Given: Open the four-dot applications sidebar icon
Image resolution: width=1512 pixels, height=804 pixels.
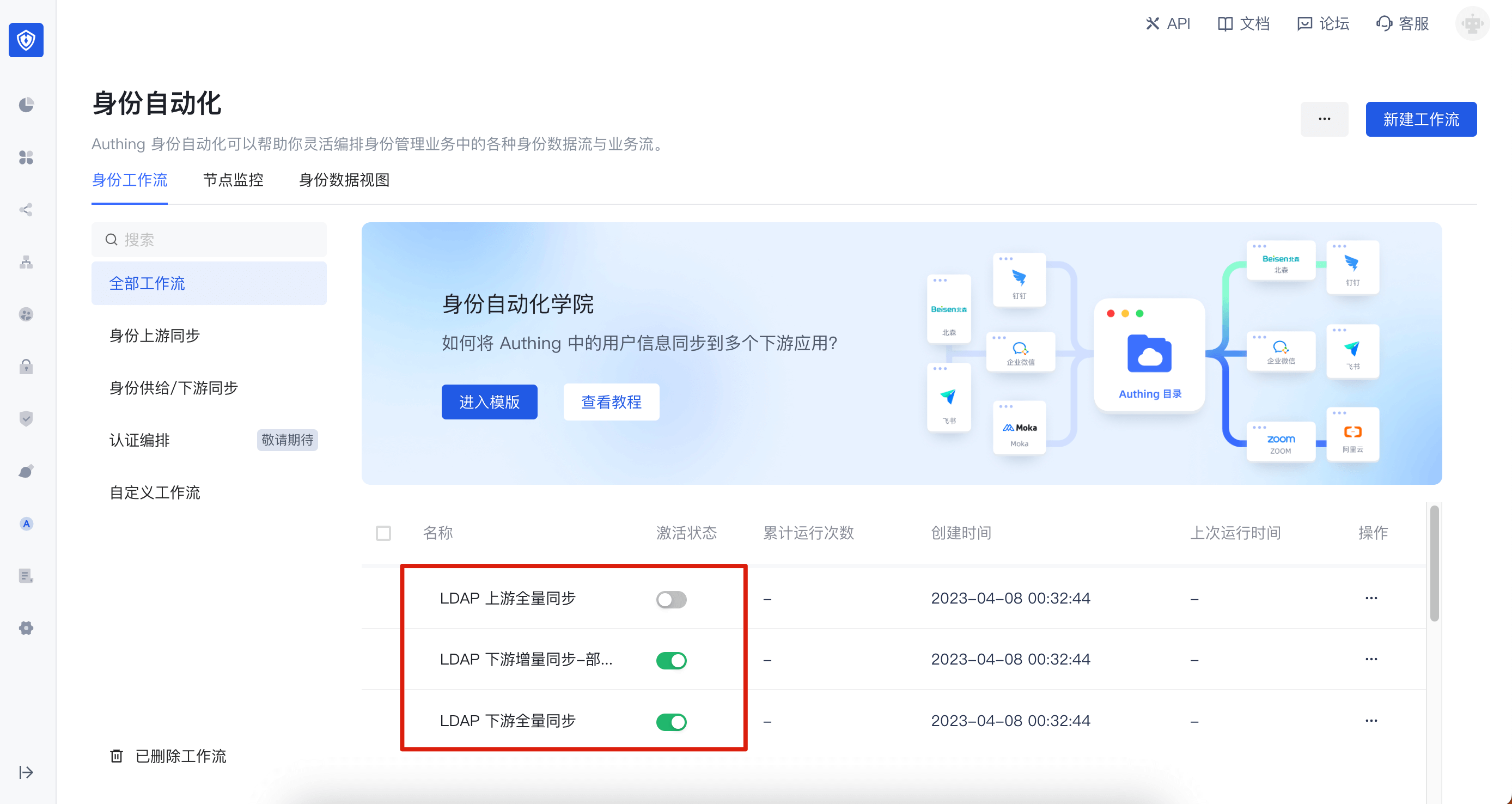Looking at the screenshot, I should (x=26, y=157).
